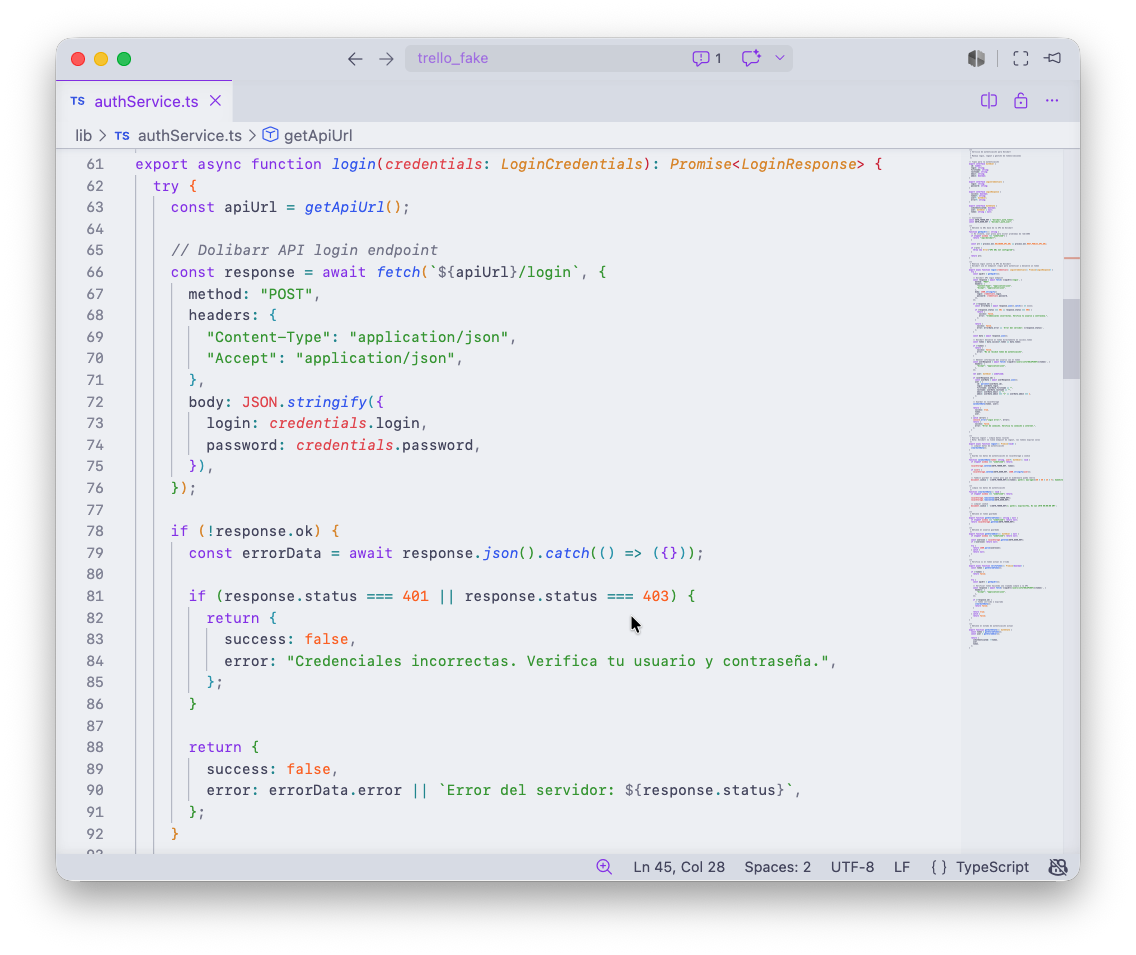This screenshot has width=1136, height=955.
Task: Click Promise<LoginResponse> return type
Action: coord(767,164)
